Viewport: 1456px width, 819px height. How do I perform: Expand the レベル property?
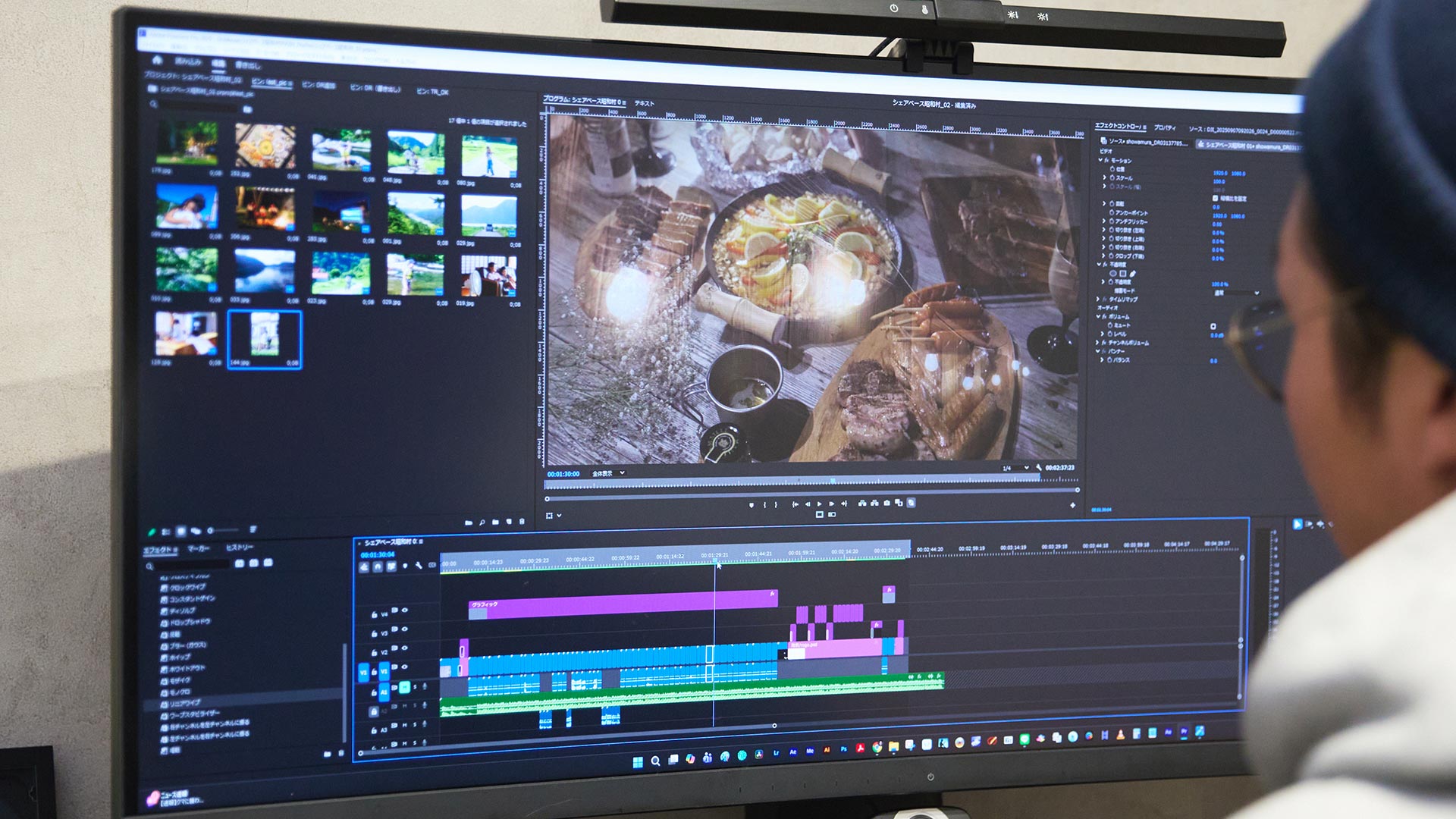pyautogui.click(x=1103, y=334)
